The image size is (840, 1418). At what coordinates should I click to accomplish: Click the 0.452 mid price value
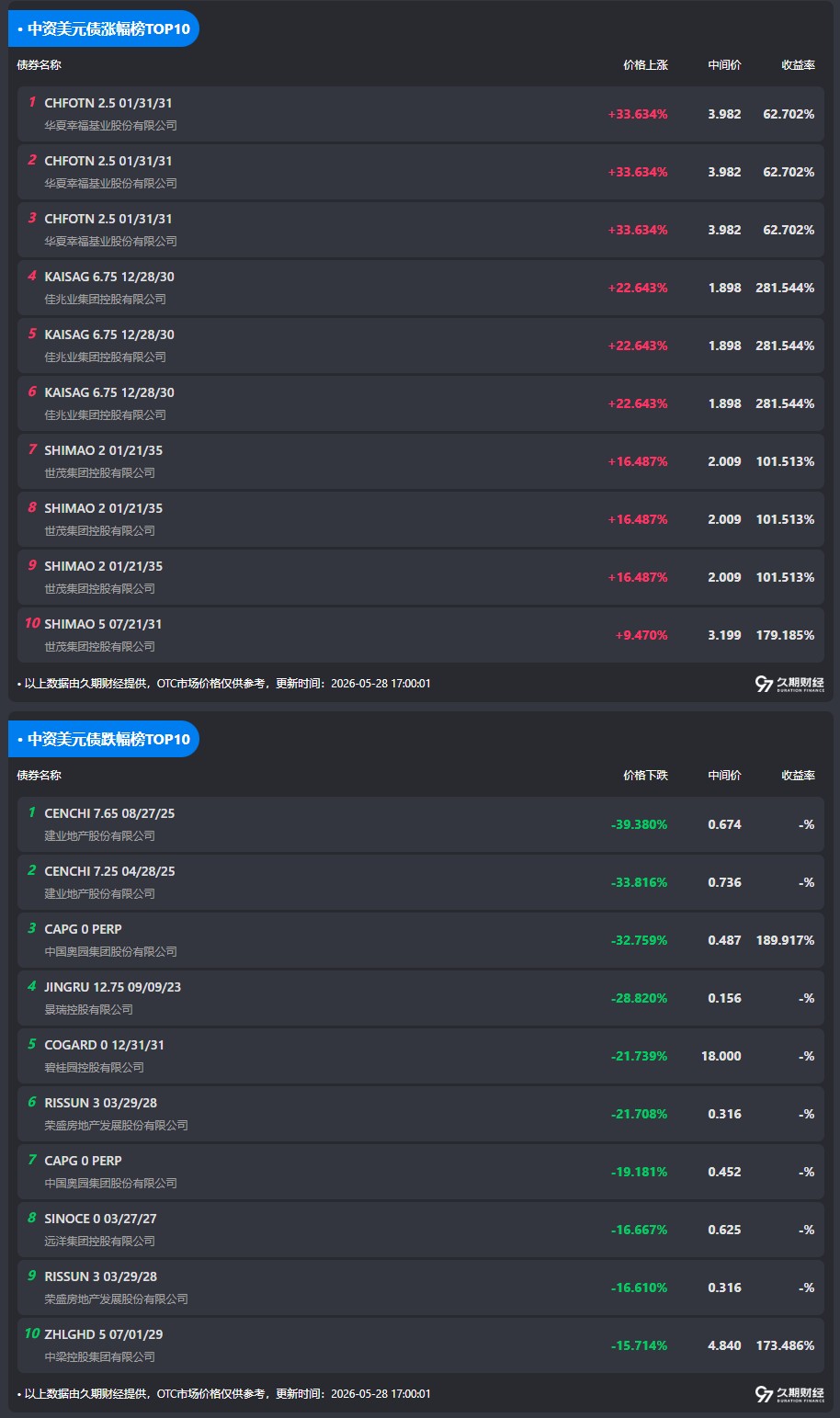tap(724, 1172)
